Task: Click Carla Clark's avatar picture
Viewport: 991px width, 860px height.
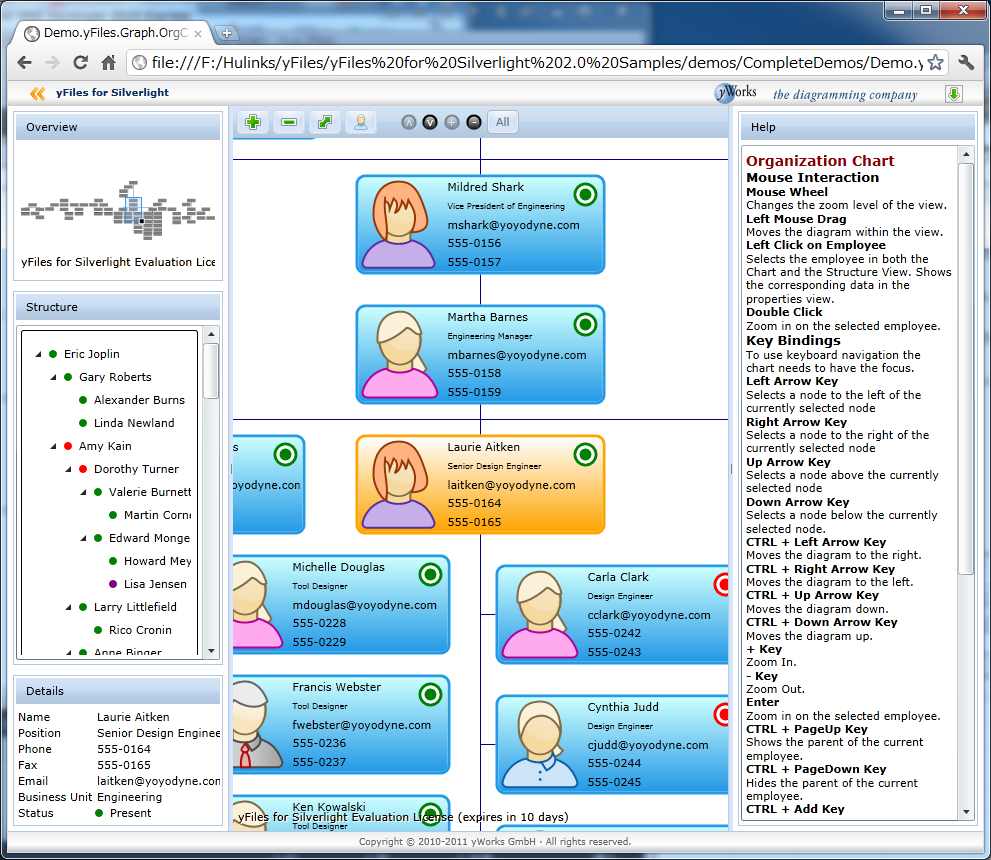Action: [540, 615]
